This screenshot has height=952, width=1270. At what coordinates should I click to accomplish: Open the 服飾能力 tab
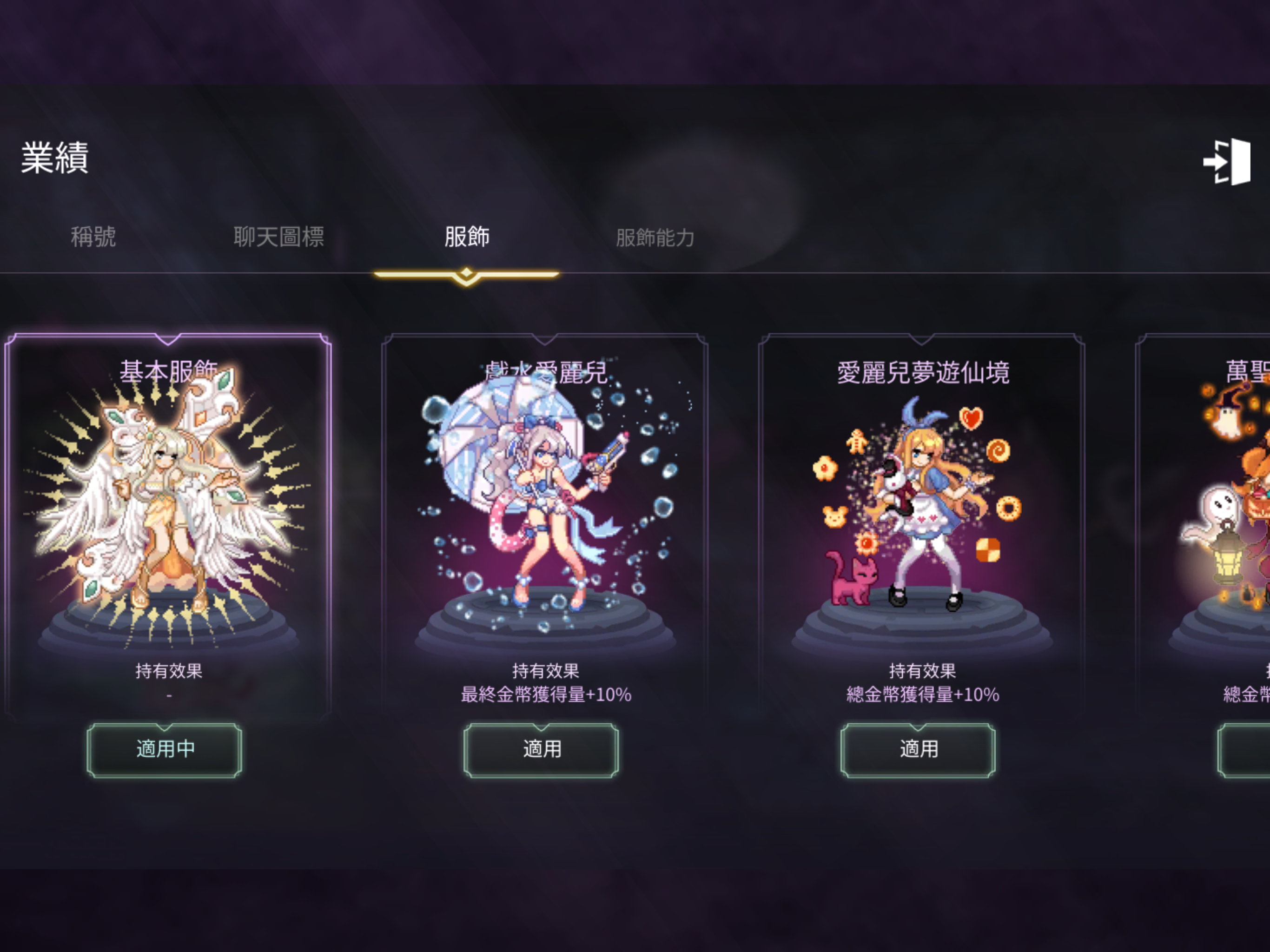pos(655,237)
